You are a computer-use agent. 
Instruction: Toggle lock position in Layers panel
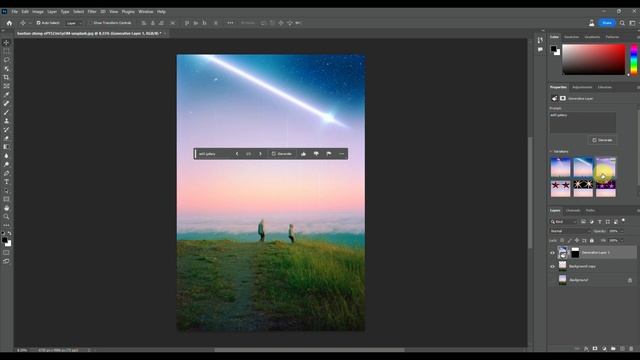point(577,240)
